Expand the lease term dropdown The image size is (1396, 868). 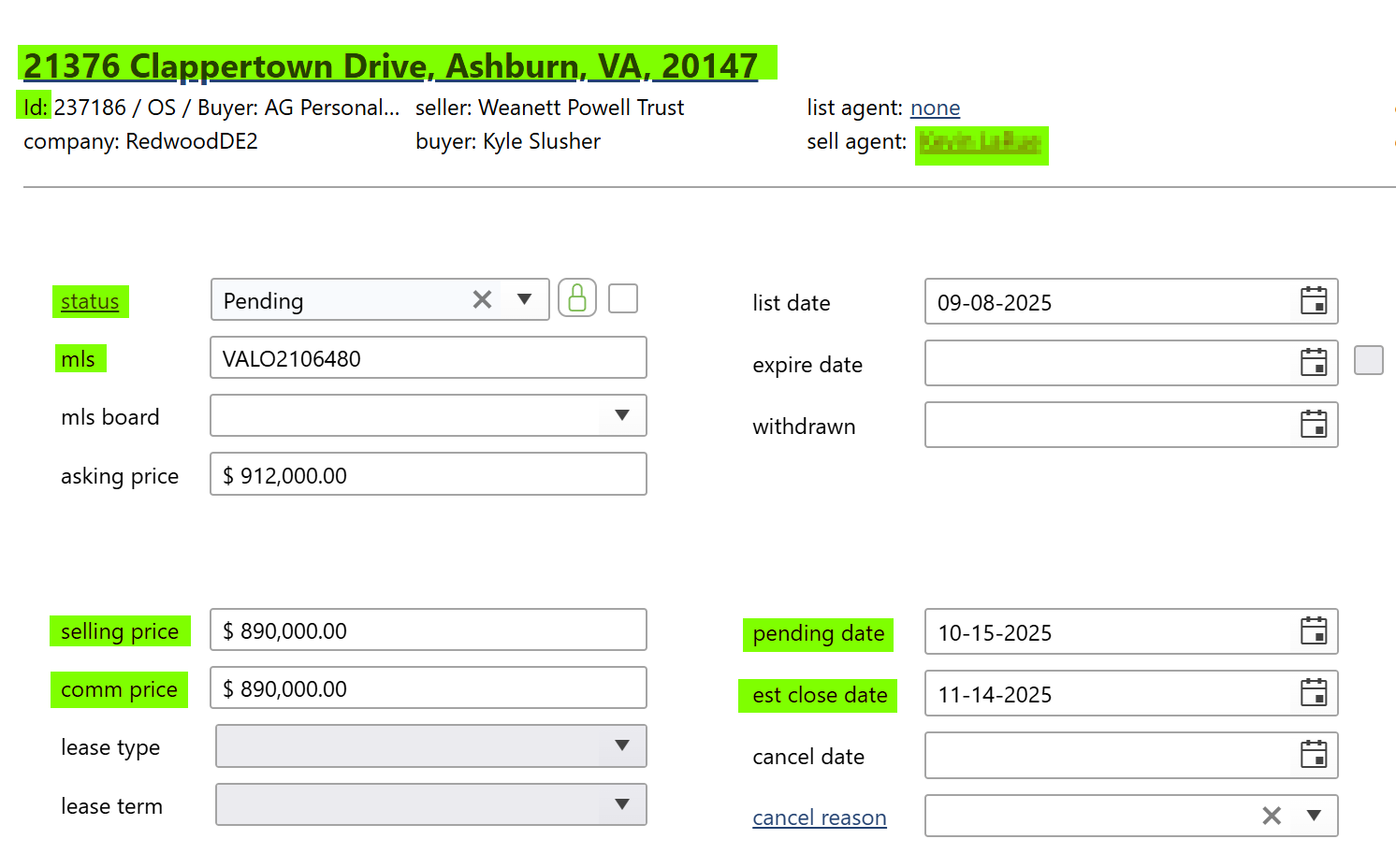[622, 804]
